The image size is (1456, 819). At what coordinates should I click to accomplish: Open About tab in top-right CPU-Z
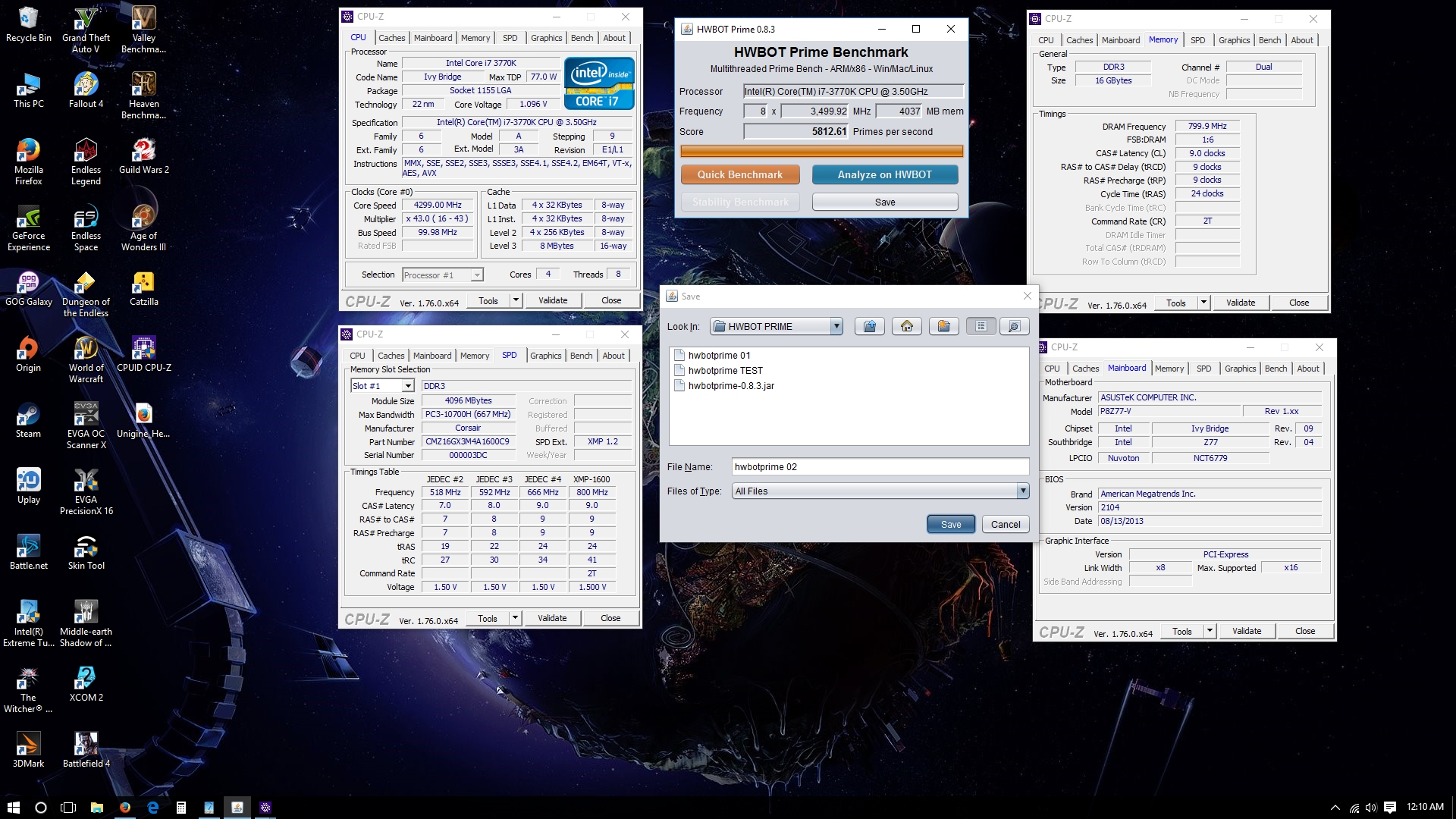click(1302, 40)
